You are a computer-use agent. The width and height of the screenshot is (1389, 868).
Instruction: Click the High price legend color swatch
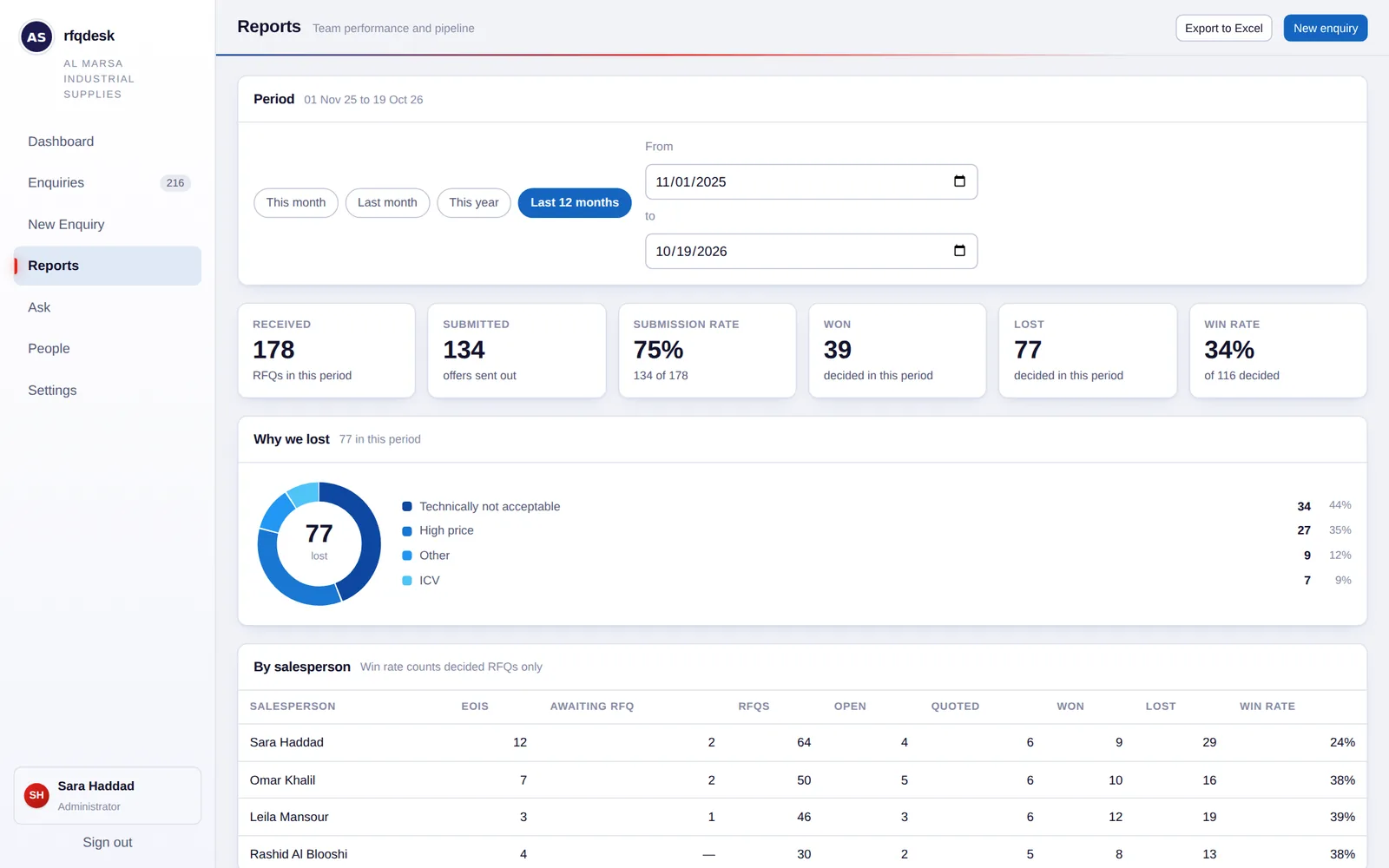click(x=407, y=530)
